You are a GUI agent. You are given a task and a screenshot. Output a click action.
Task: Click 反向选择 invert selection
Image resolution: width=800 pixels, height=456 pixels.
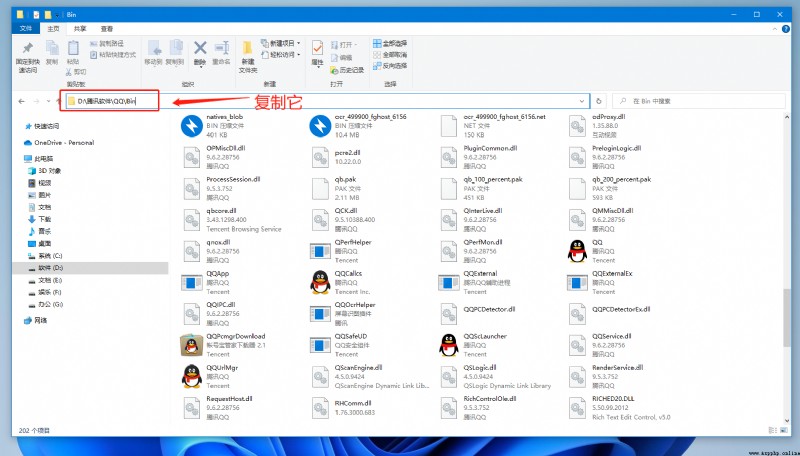coord(390,66)
